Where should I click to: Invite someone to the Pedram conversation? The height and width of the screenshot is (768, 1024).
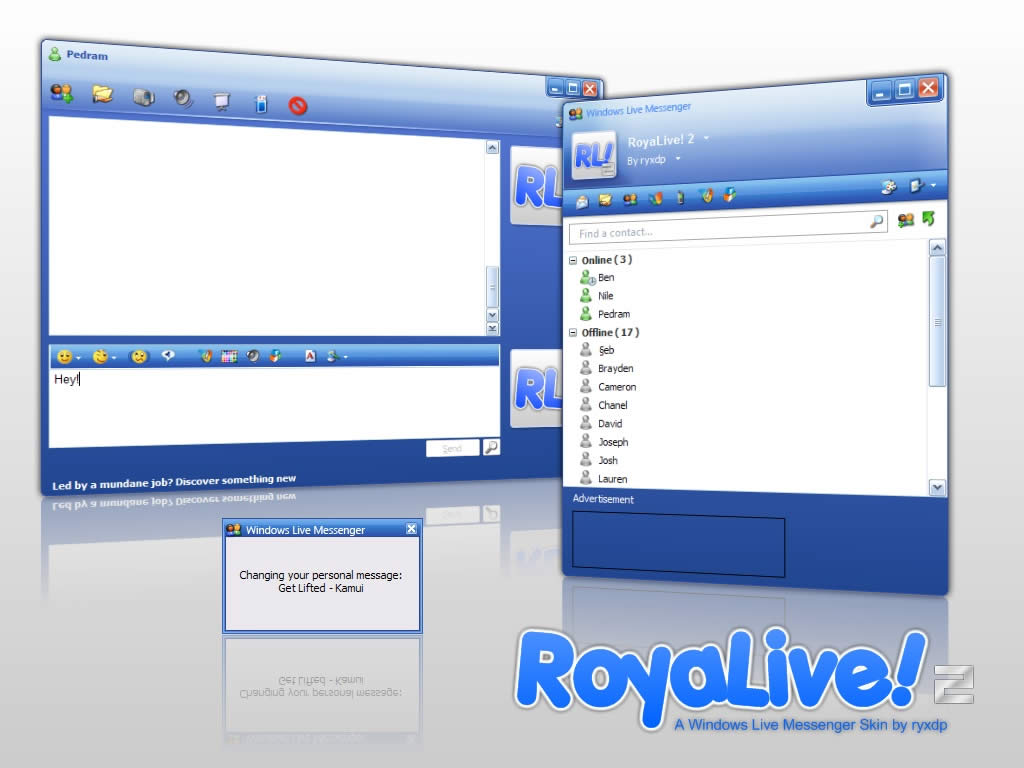(x=62, y=93)
